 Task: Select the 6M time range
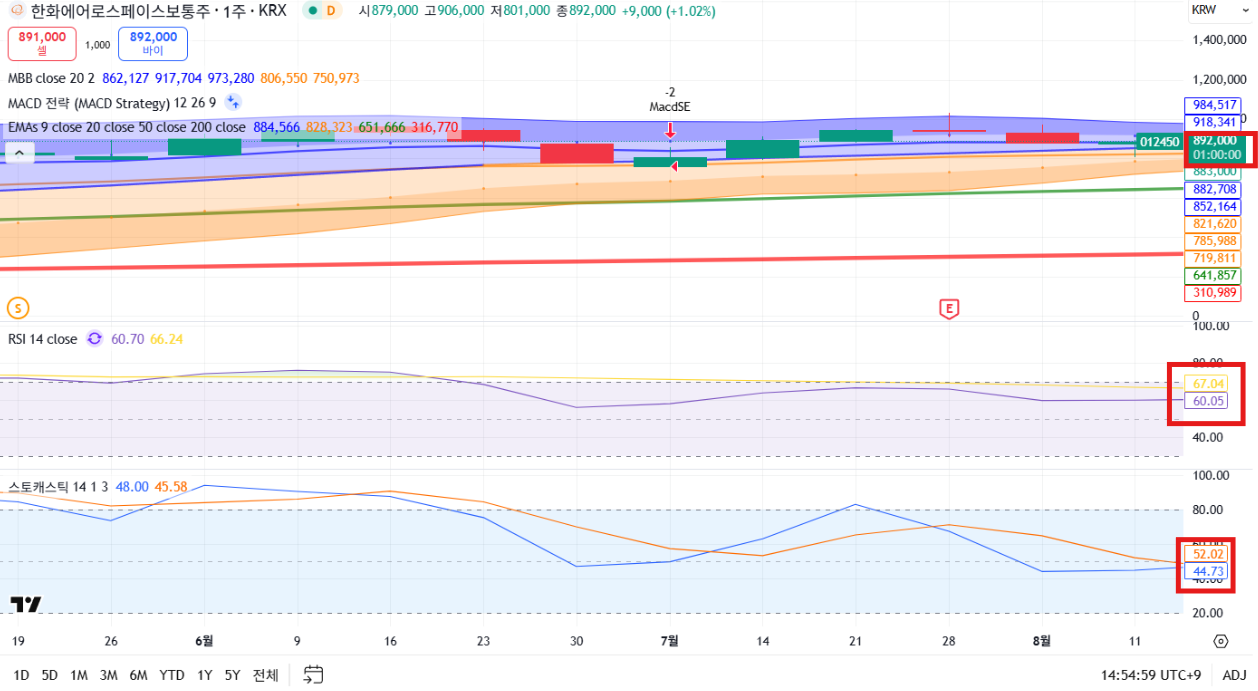[x=139, y=675]
